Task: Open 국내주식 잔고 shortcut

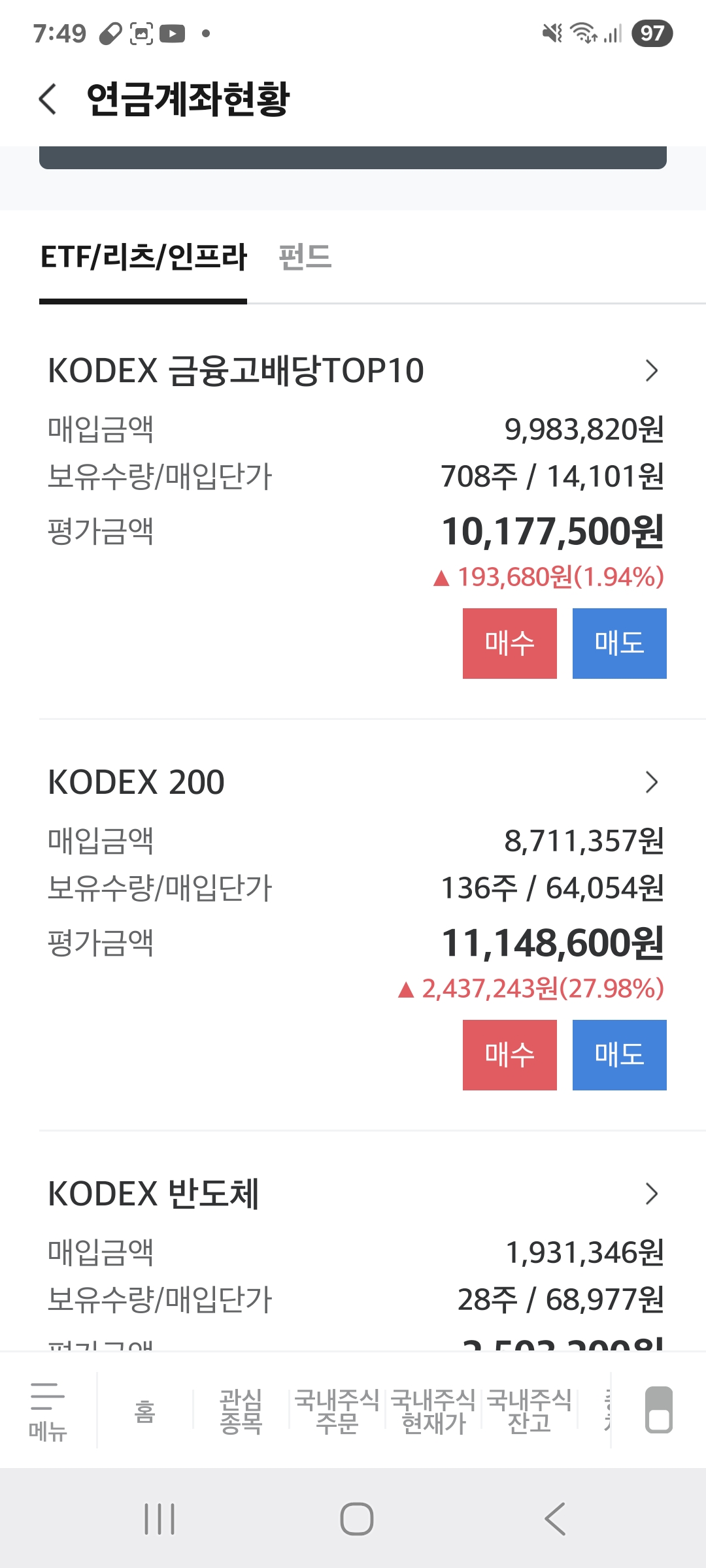Action: click(x=529, y=1411)
